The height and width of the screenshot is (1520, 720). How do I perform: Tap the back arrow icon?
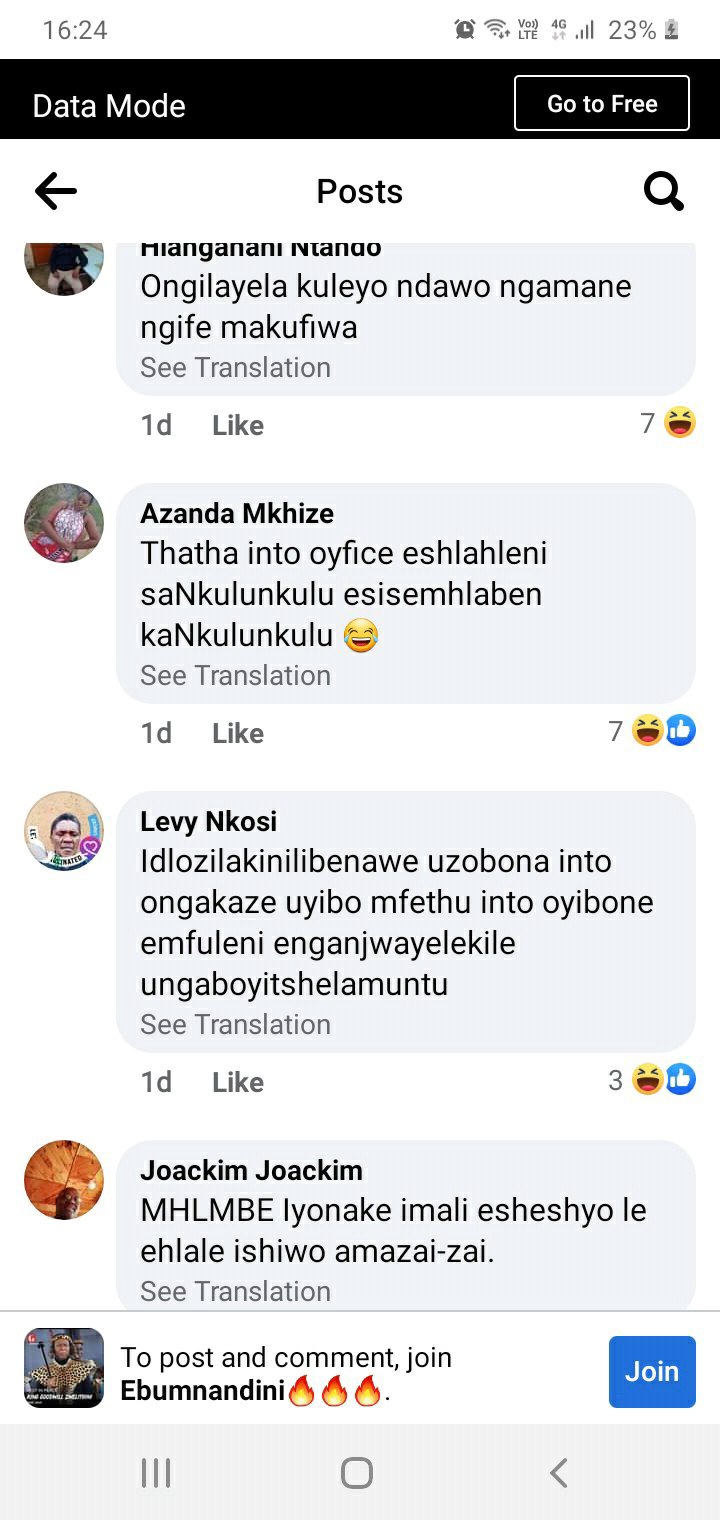coord(56,191)
